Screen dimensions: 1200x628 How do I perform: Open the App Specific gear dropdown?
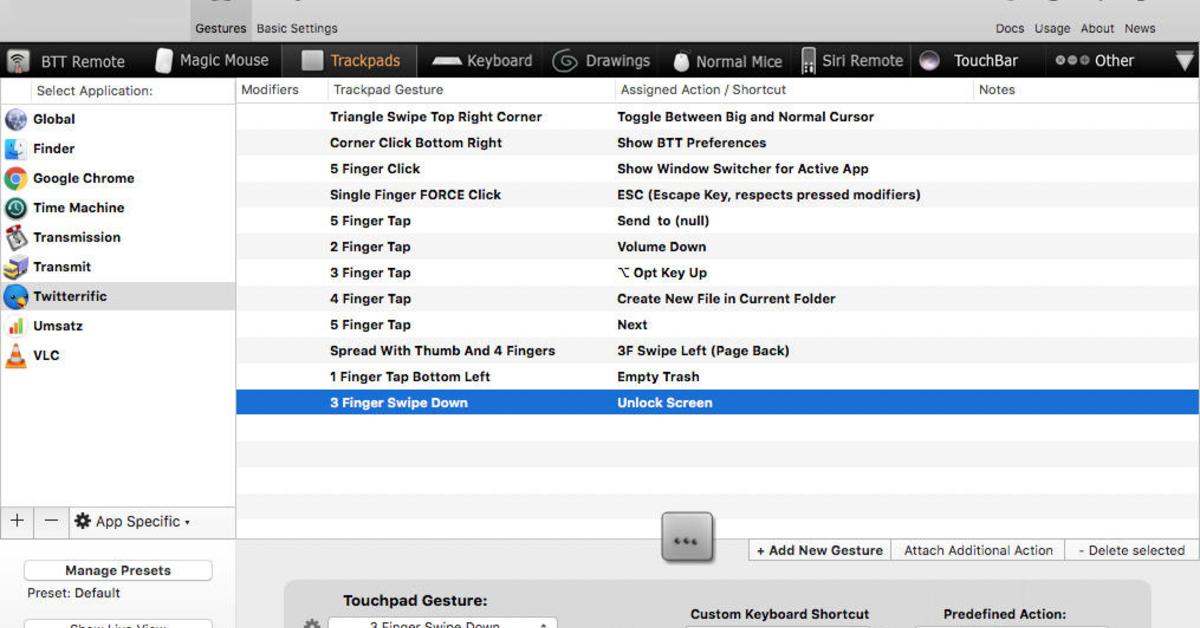click(x=132, y=521)
